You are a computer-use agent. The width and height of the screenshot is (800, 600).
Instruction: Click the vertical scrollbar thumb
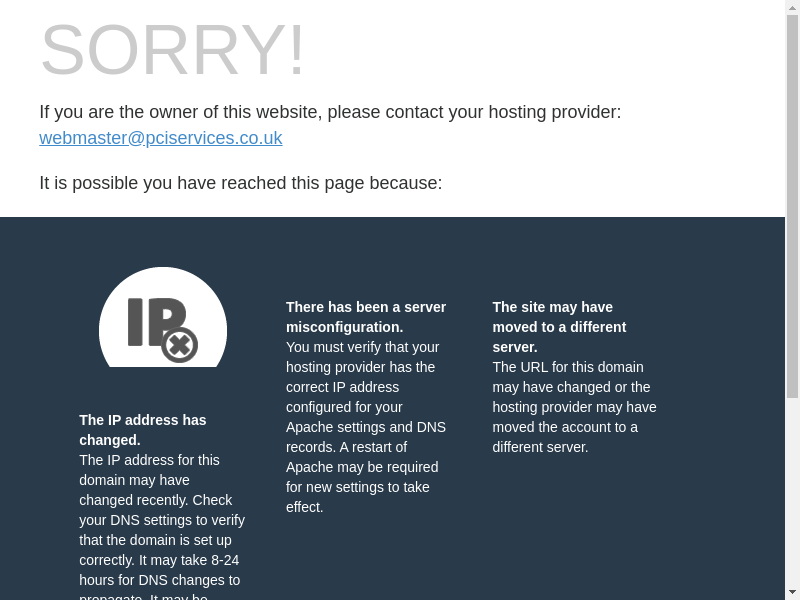coord(792,206)
